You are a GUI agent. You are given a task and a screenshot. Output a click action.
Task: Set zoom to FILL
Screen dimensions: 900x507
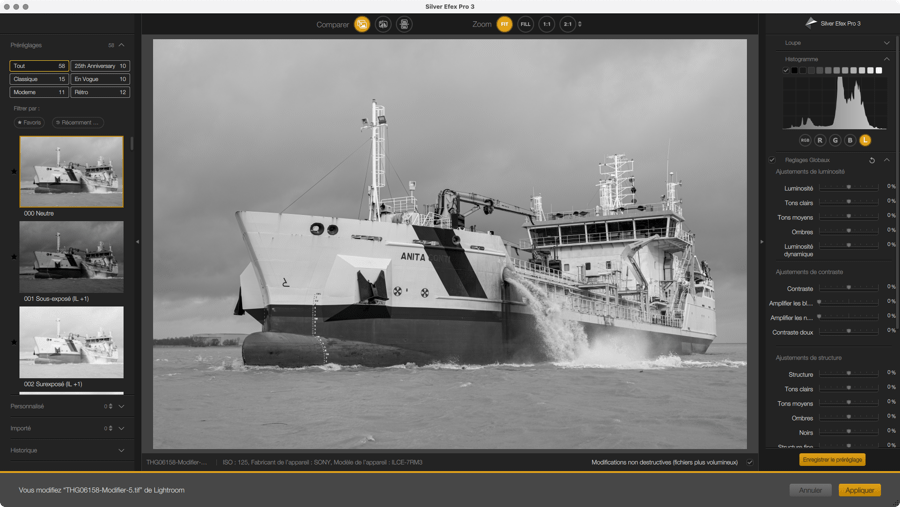[525, 24]
